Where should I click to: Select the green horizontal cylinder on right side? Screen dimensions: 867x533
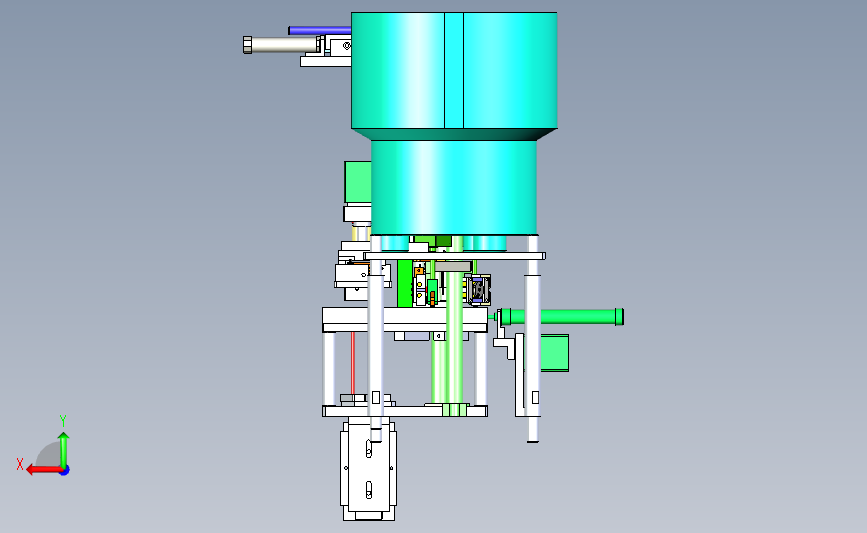point(562,317)
